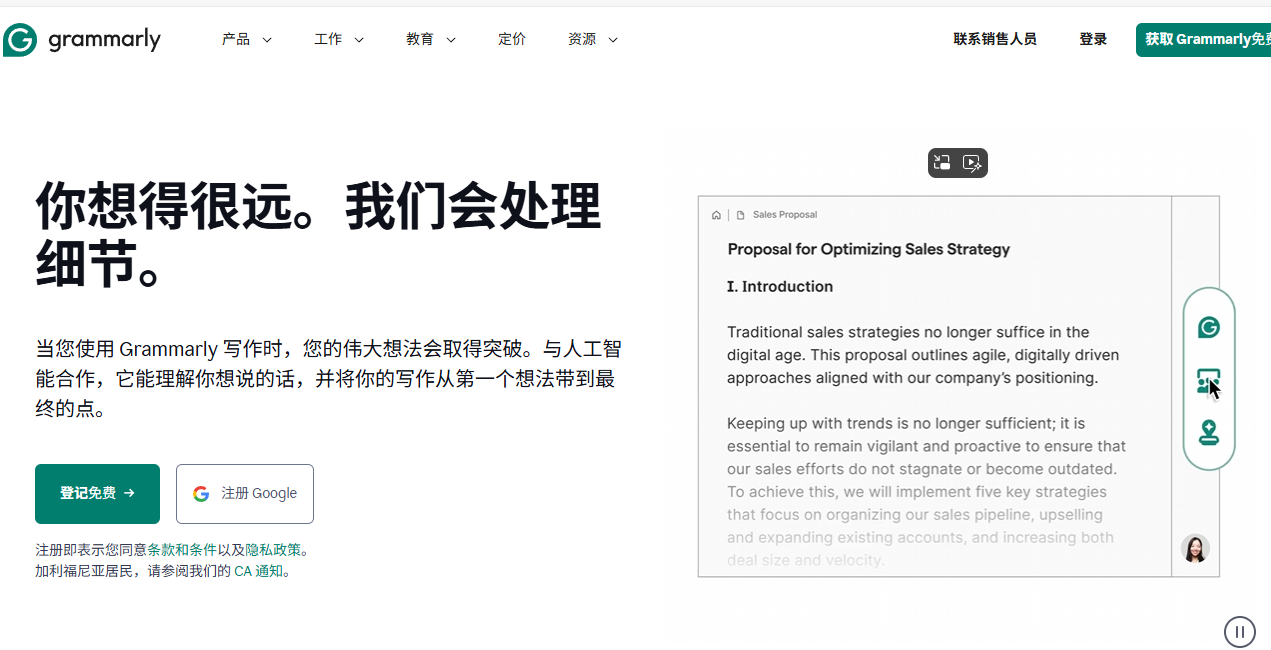Screen dimensions: 1271x650
Task: Click the 登记免费 sign-up button
Action: click(x=97, y=494)
